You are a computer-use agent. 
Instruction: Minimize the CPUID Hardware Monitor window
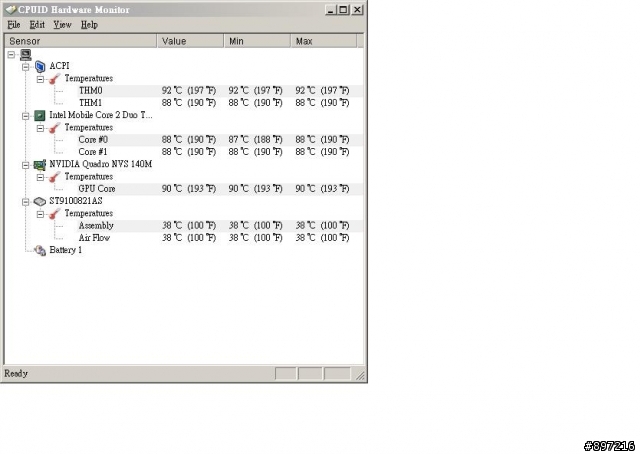(x=331, y=10)
